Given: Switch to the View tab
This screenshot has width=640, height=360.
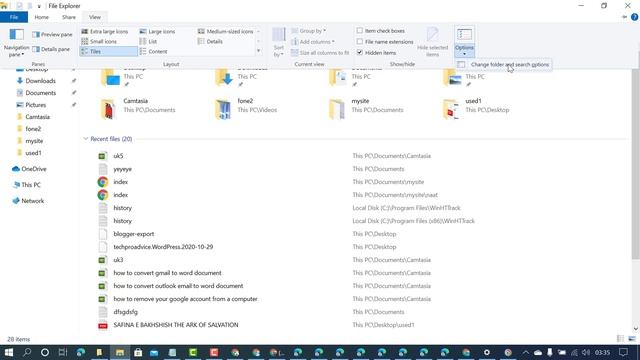Looking at the screenshot, I should coord(95,17).
